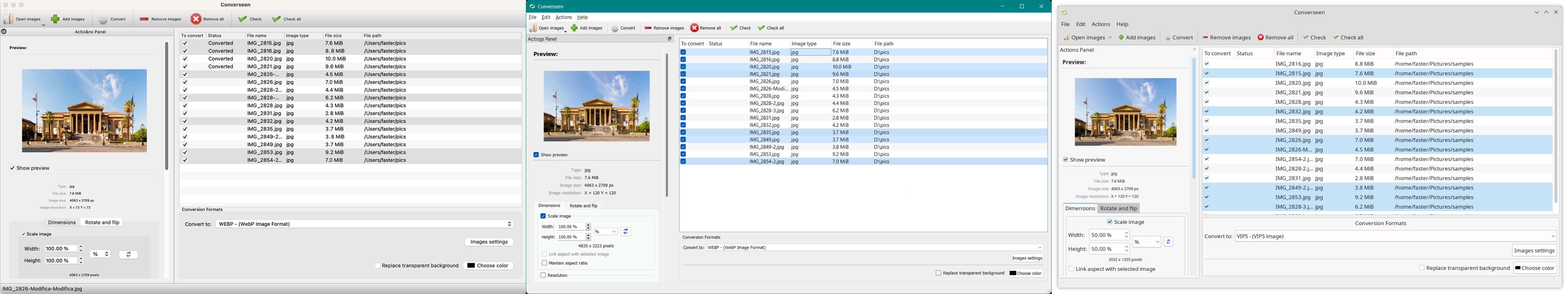Float the Actions Panel in the Windows window
The width and height of the screenshot is (1568, 294).
pos(670,39)
